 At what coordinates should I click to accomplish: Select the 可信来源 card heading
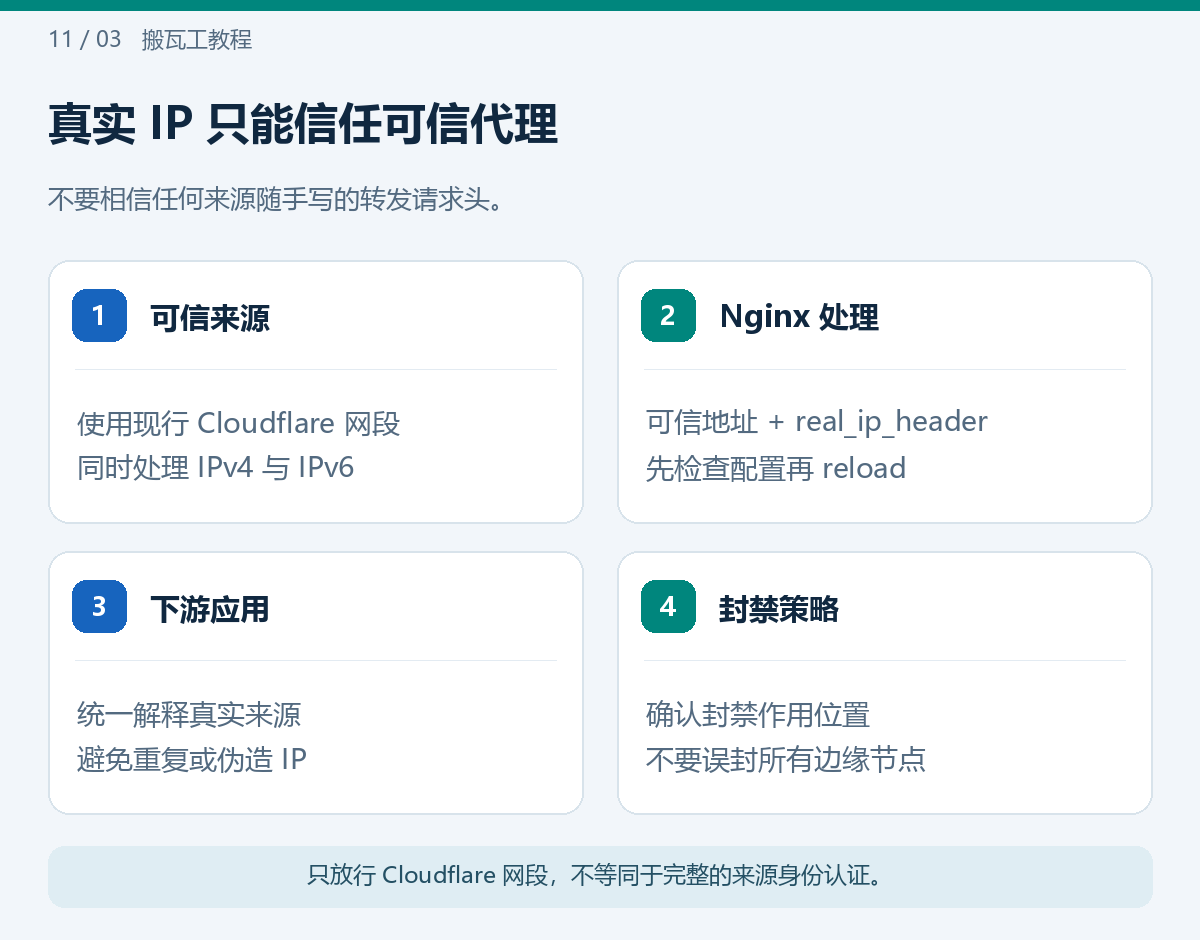pos(210,317)
